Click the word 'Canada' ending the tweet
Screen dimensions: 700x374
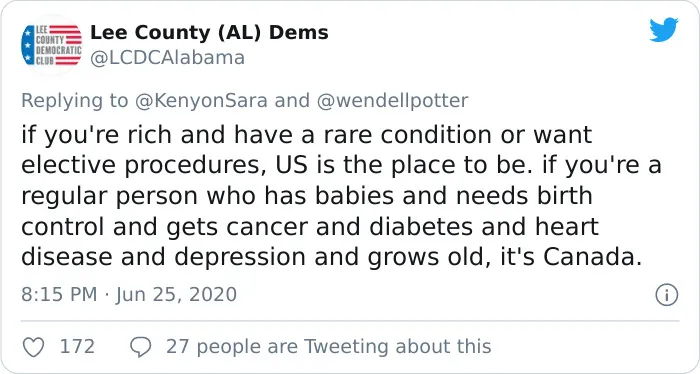point(592,257)
